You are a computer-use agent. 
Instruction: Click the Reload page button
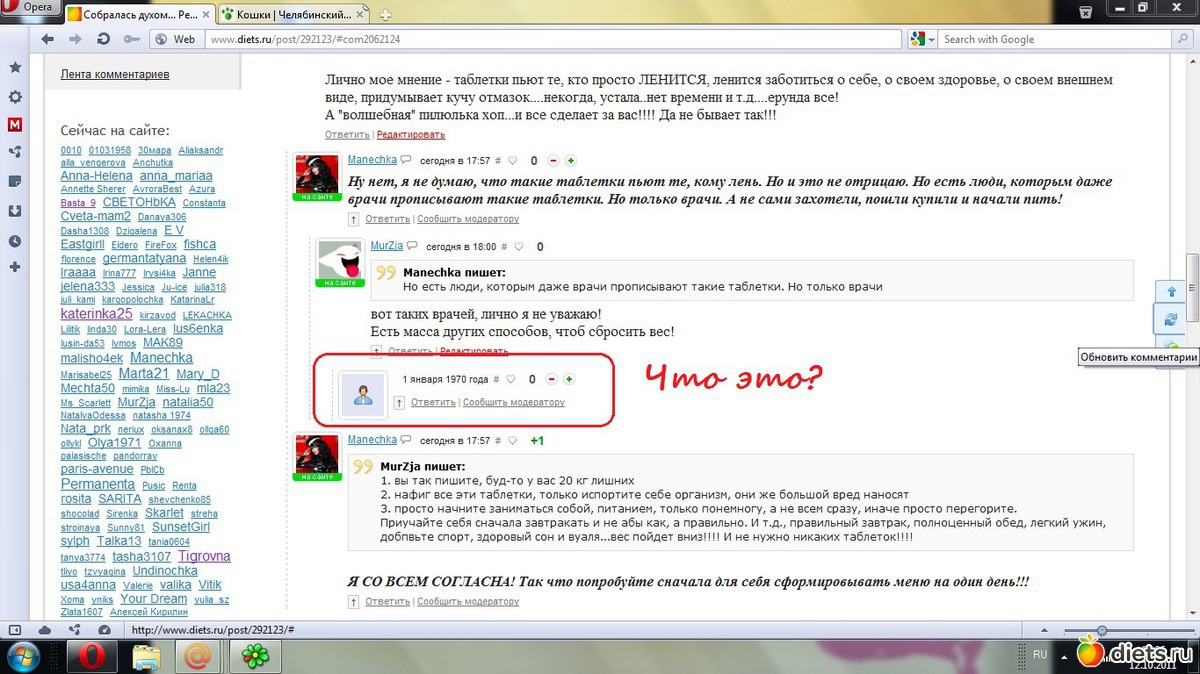103,39
